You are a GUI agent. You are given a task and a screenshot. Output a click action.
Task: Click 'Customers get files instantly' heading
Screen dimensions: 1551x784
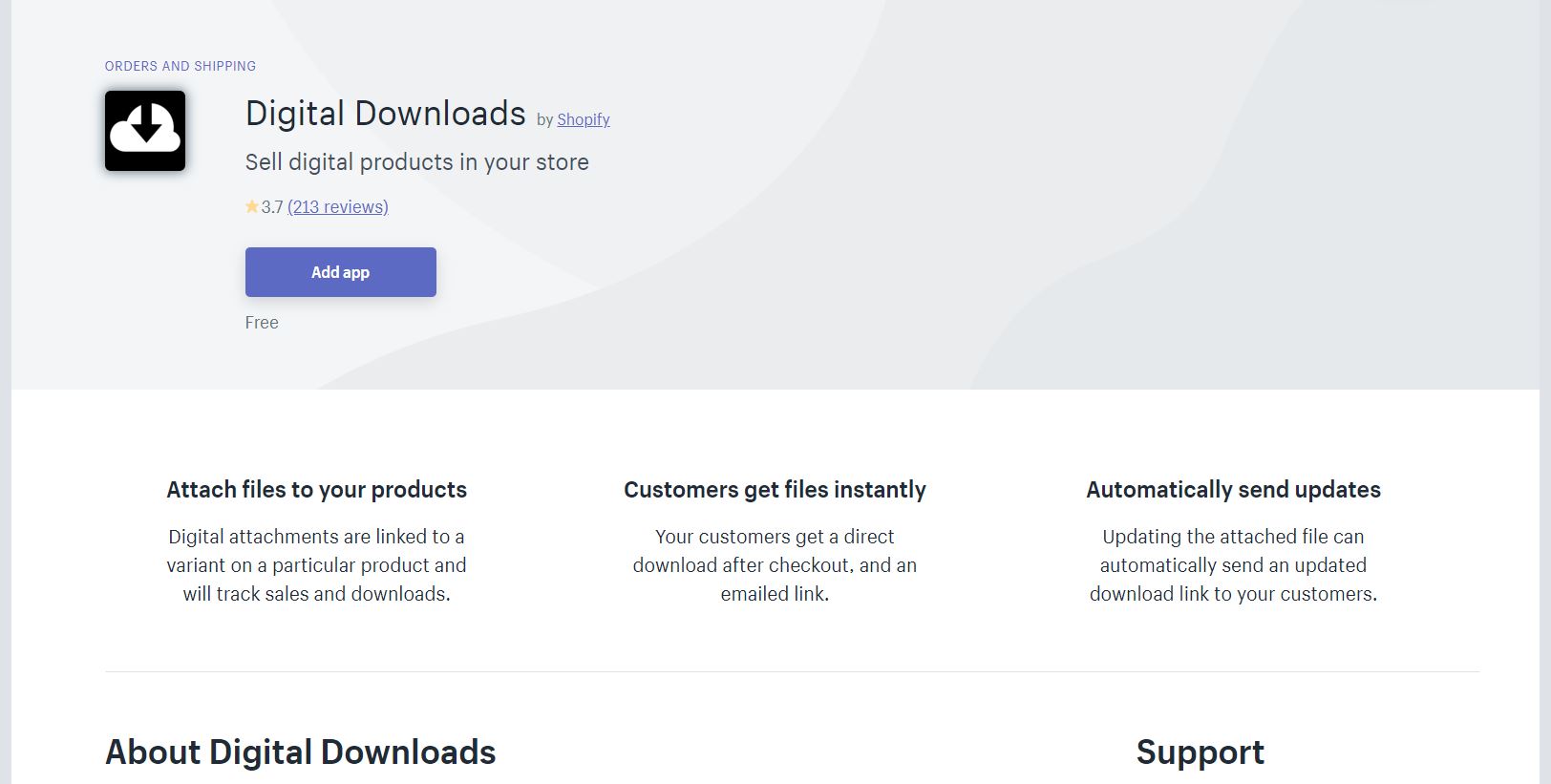(775, 490)
